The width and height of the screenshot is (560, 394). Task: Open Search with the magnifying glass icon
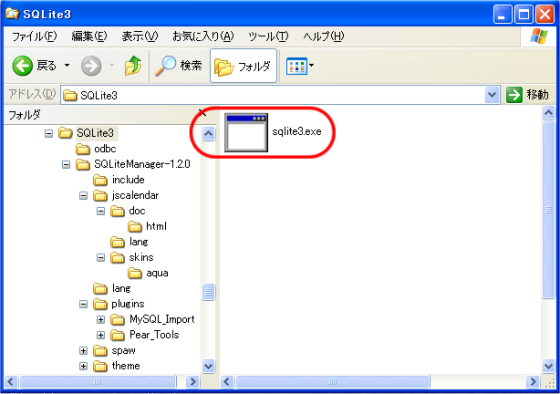pos(165,66)
